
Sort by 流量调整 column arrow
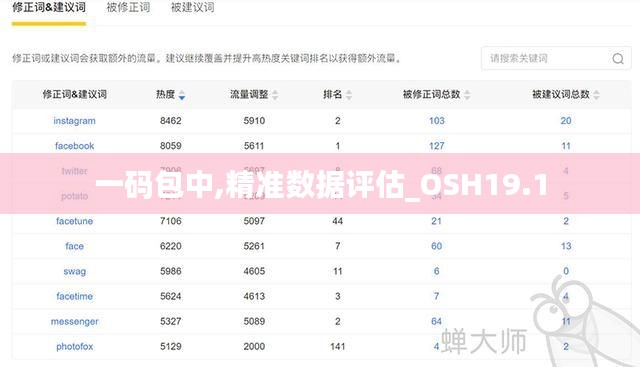coord(275,95)
